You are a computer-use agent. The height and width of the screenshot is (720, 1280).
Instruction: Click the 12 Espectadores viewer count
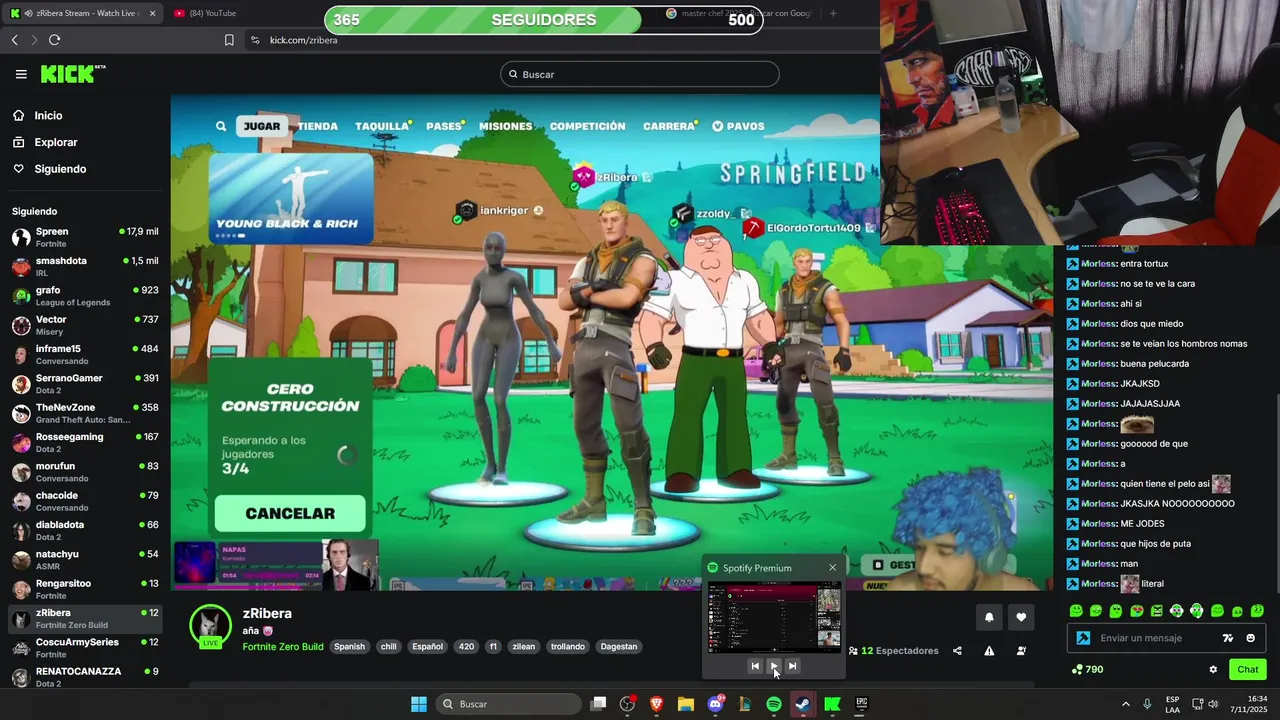[x=894, y=651]
